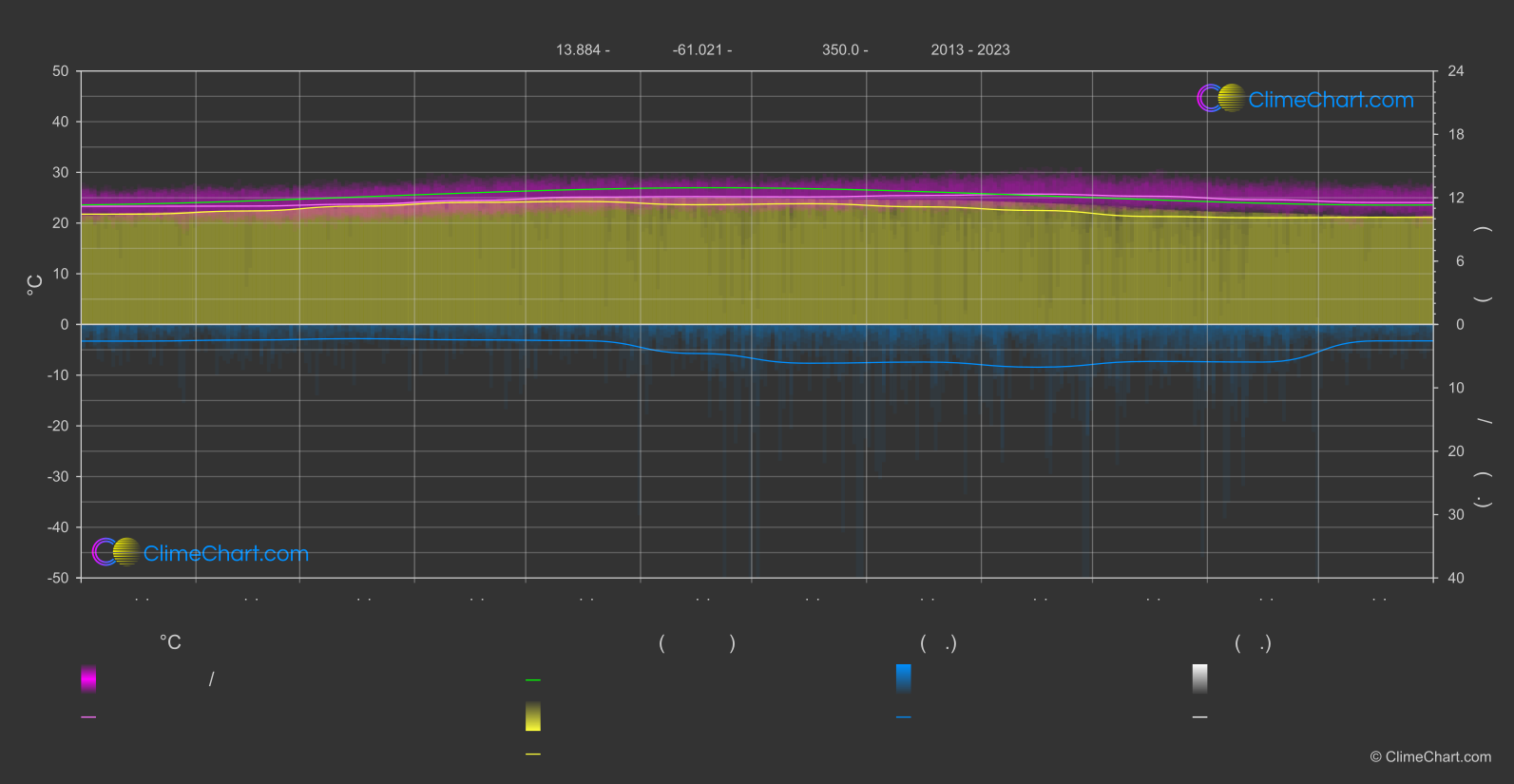Image resolution: width=1514 pixels, height=784 pixels.
Task: Click the ClimeChart logo icon in bottom-left corner
Action: tap(116, 552)
